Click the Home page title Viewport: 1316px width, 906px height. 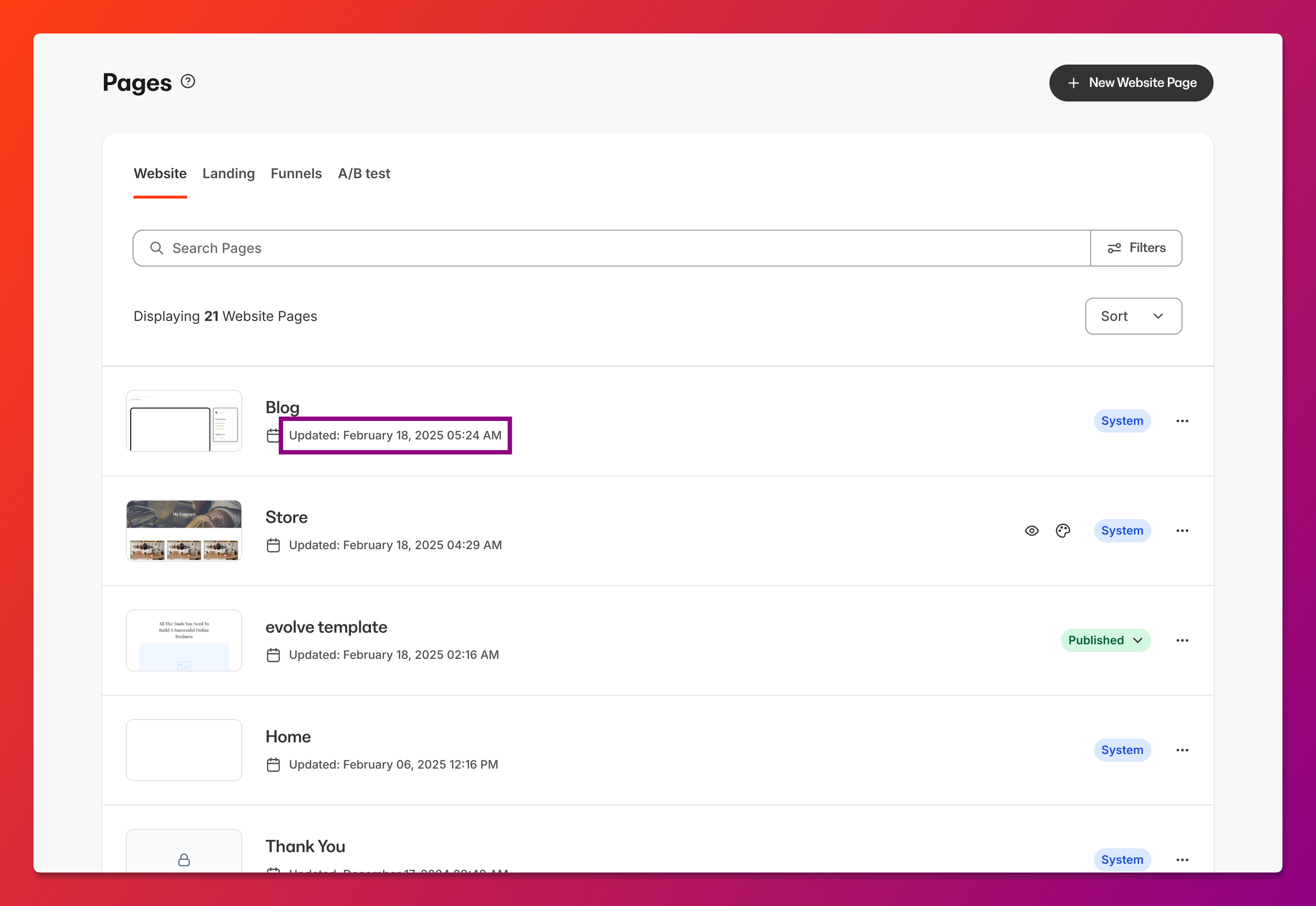(x=288, y=736)
